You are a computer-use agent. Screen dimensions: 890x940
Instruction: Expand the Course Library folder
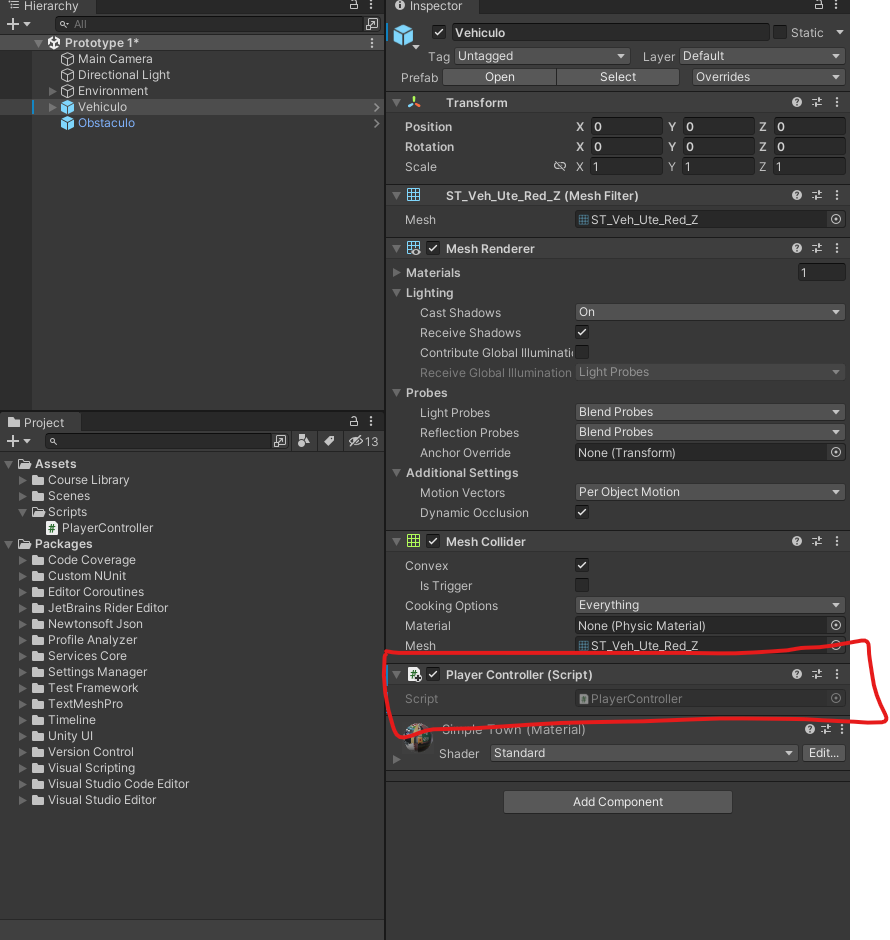tap(24, 480)
